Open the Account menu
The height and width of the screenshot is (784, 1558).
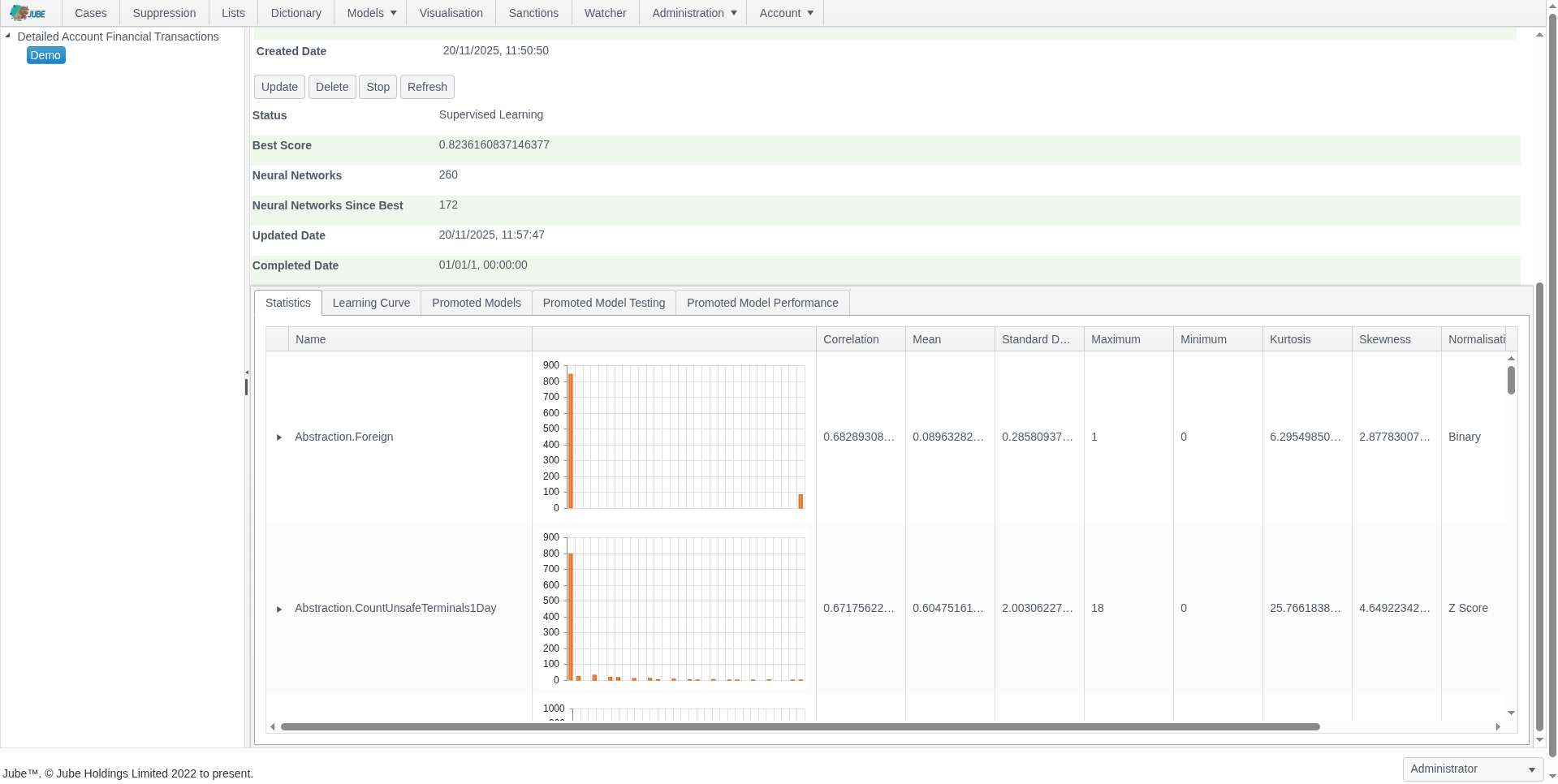pyautogui.click(x=785, y=13)
